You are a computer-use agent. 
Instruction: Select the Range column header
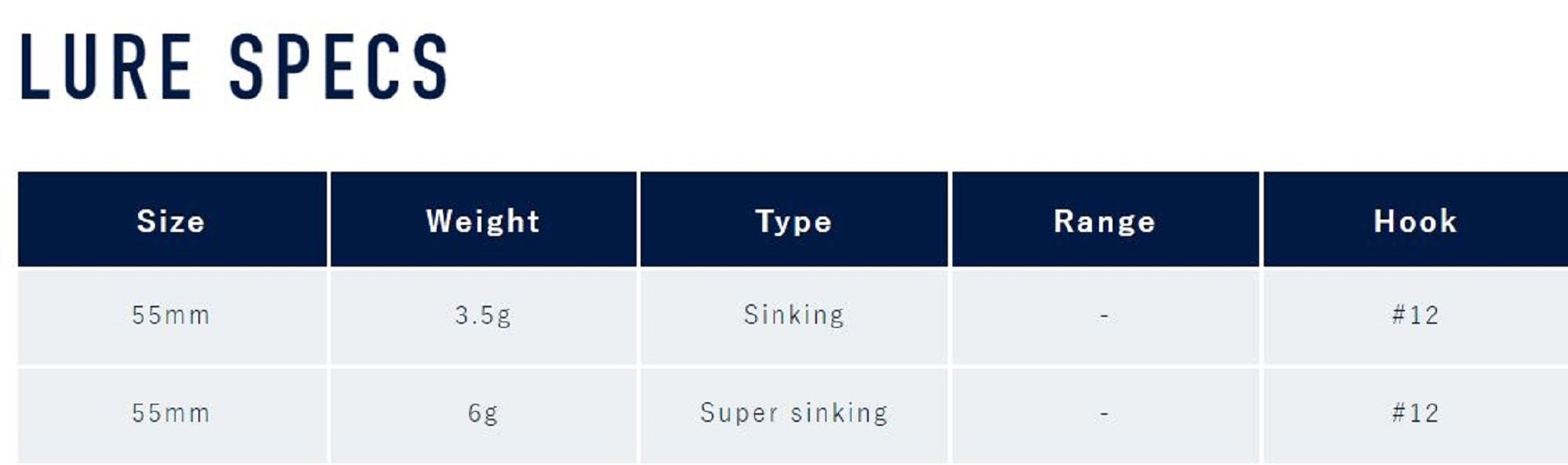pos(1104,221)
